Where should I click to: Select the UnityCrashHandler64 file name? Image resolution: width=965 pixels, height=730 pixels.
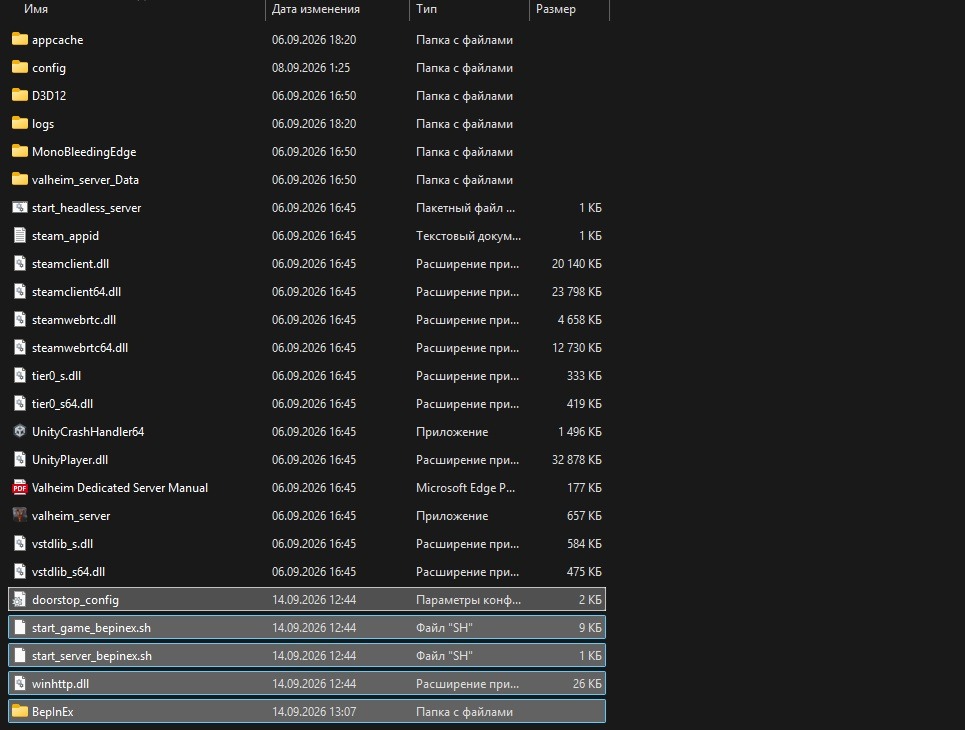pos(88,432)
